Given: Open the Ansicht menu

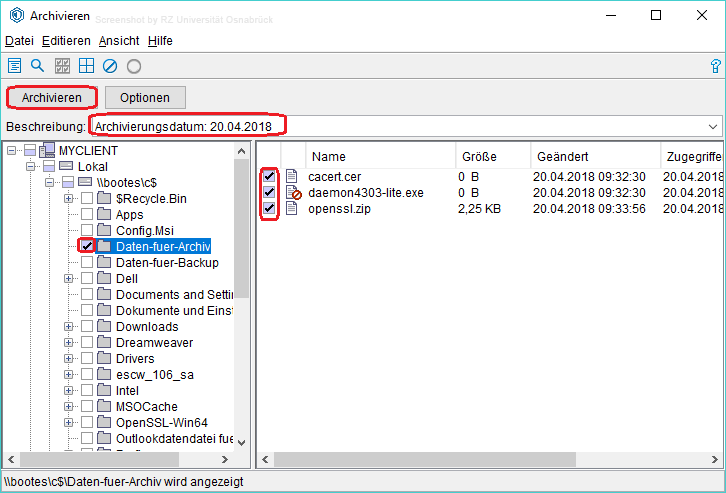Looking at the screenshot, I should (x=119, y=41).
